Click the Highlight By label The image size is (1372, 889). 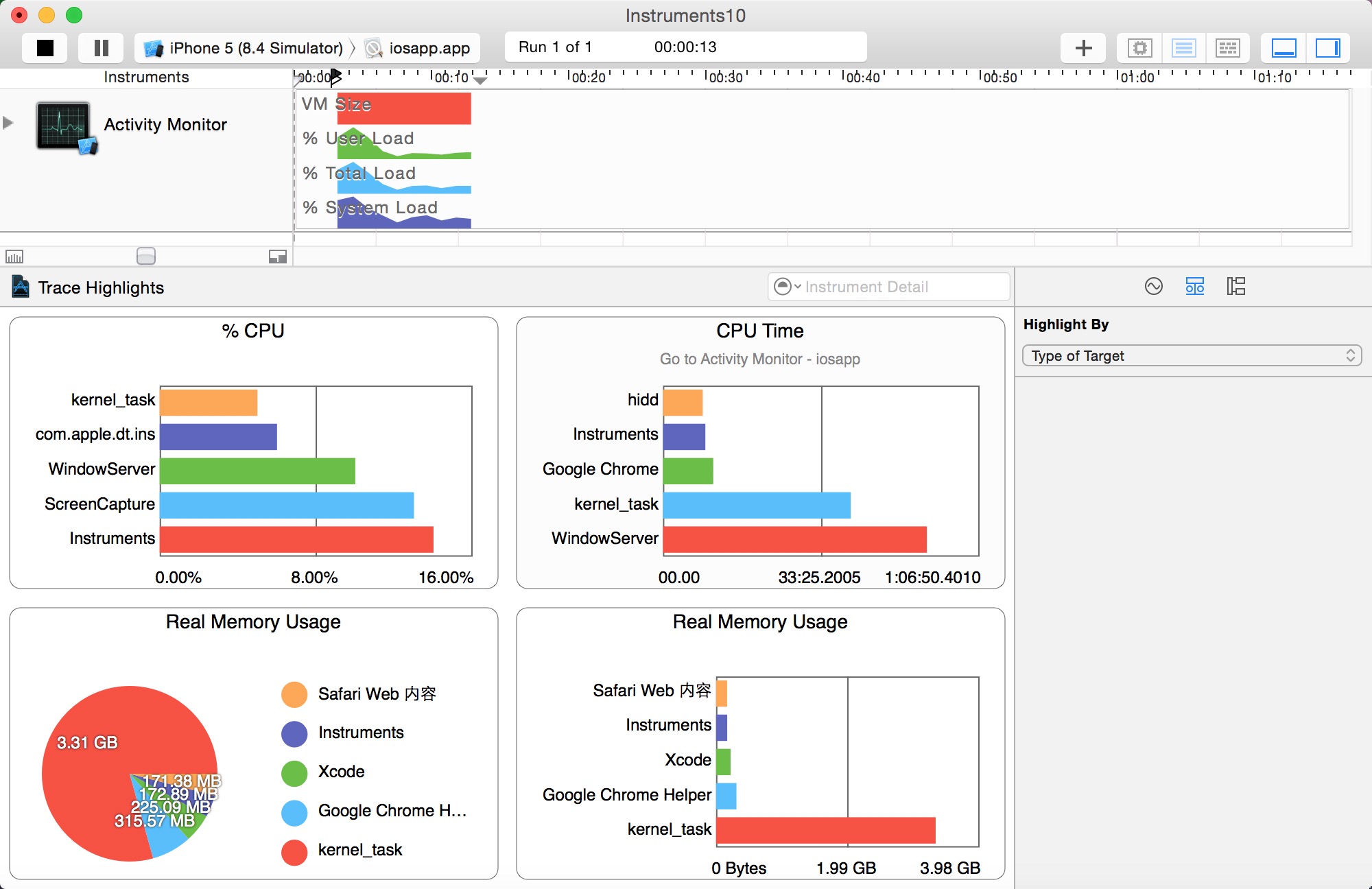point(1066,324)
